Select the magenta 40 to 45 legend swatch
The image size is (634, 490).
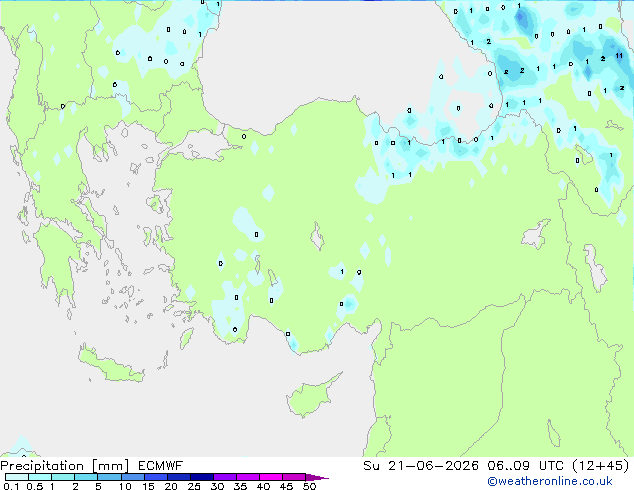point(271,477)
